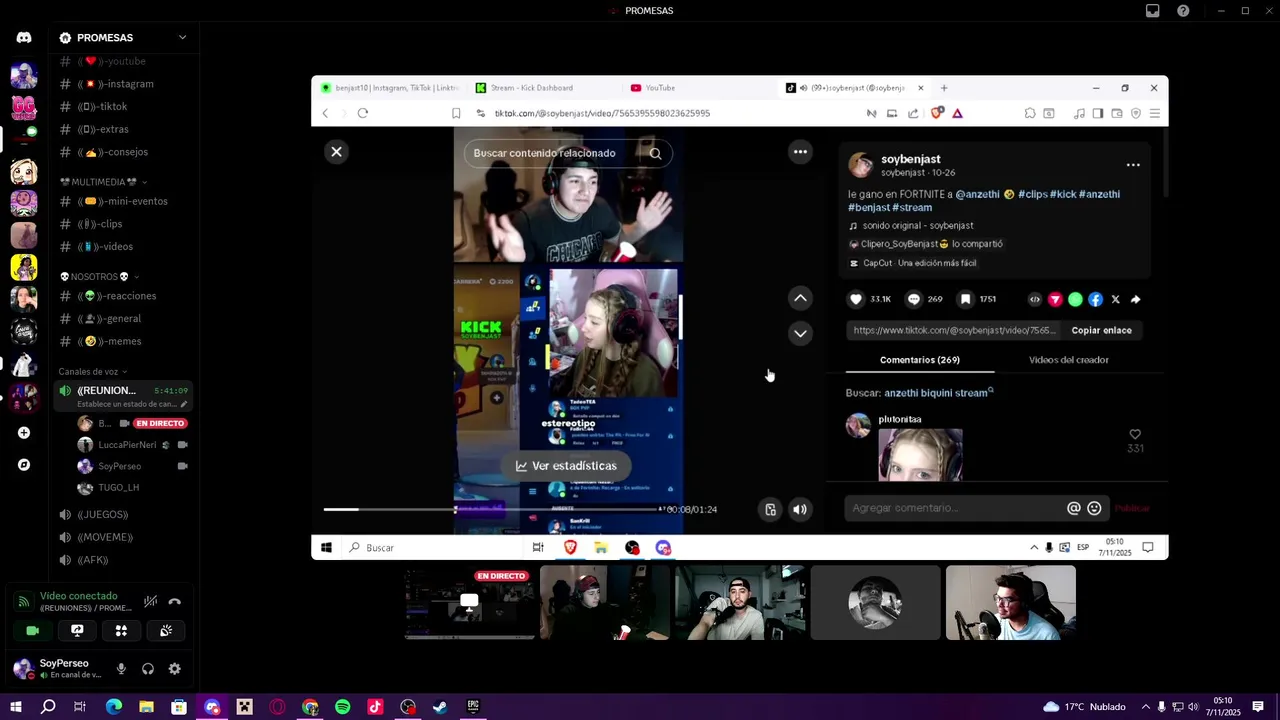Open Discord help question mark icon
Screen dimensions: 1280x720
[1183, 11]
